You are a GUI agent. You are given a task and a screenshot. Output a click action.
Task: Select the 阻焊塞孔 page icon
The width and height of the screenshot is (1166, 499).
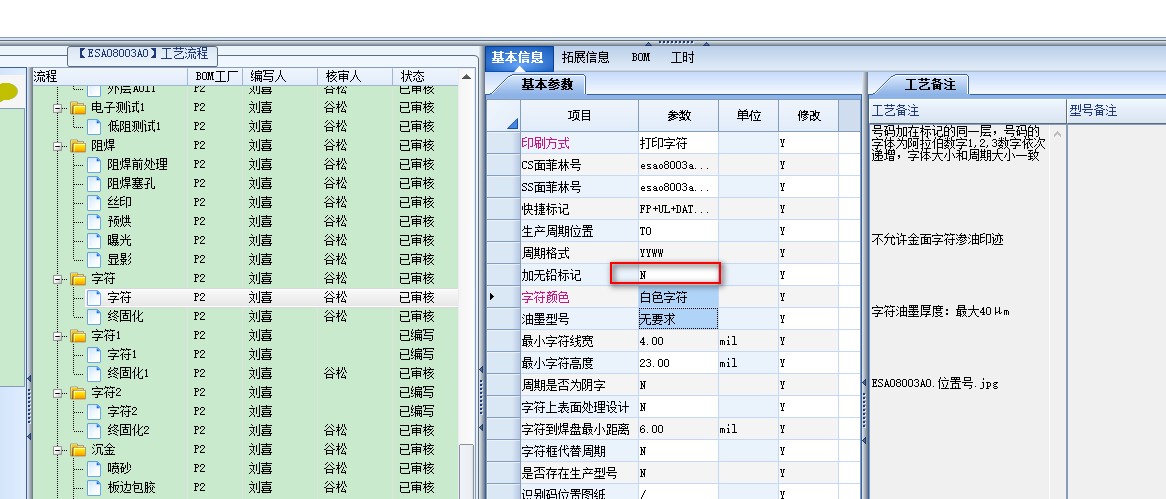[x=94, y=184]
